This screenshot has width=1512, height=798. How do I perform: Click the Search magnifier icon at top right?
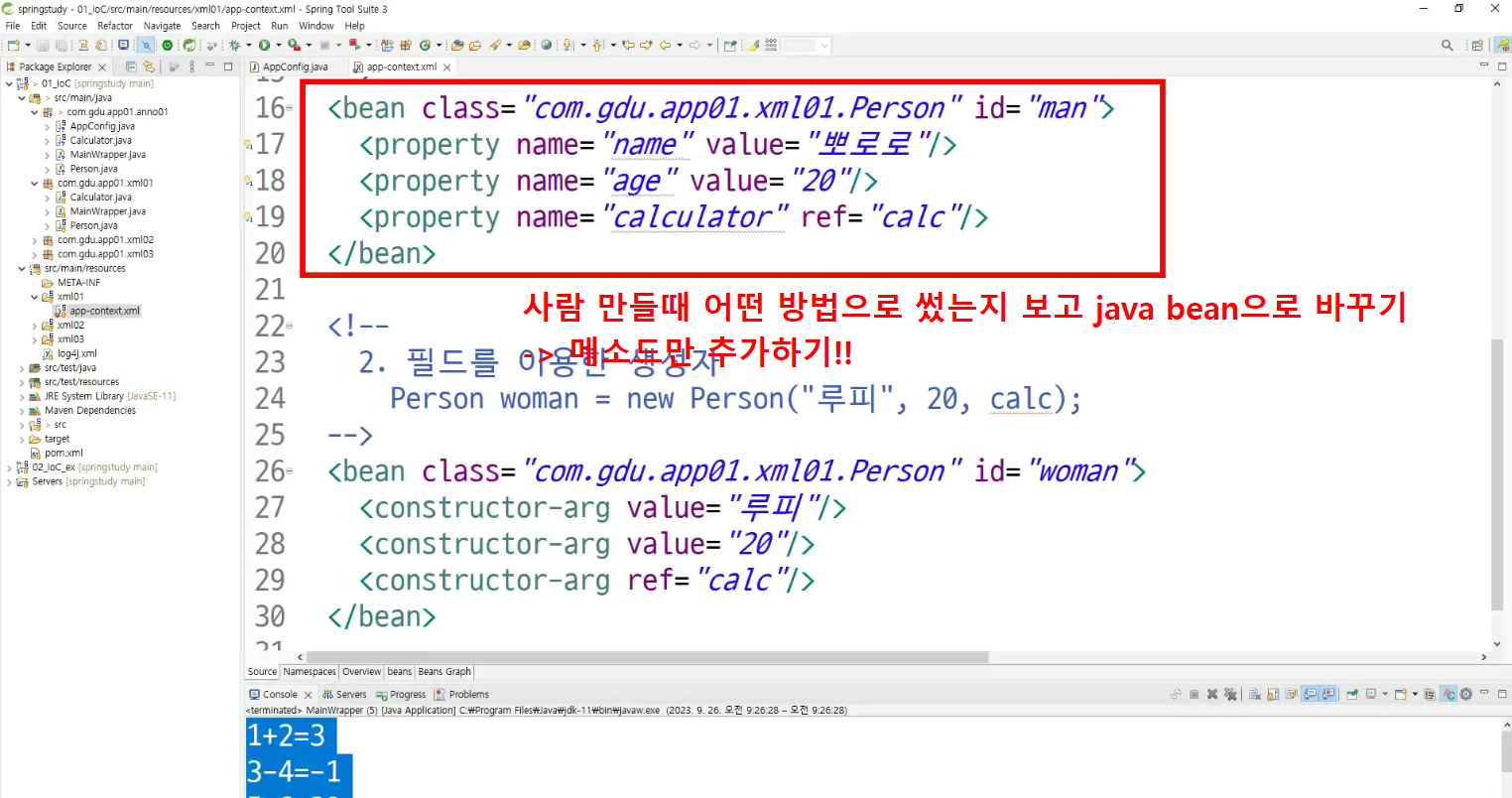(x=1448, y=45)
